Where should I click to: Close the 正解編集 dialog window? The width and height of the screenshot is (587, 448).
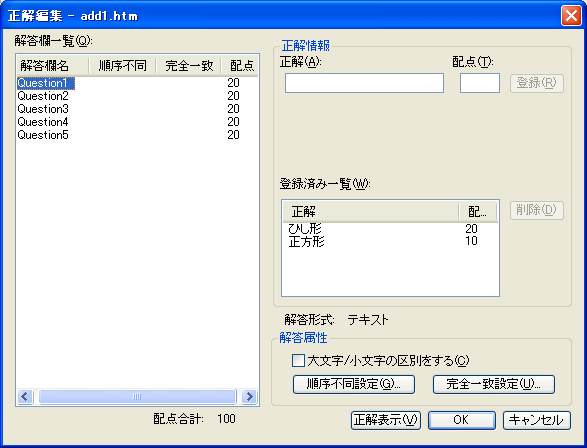pos(571,16)
